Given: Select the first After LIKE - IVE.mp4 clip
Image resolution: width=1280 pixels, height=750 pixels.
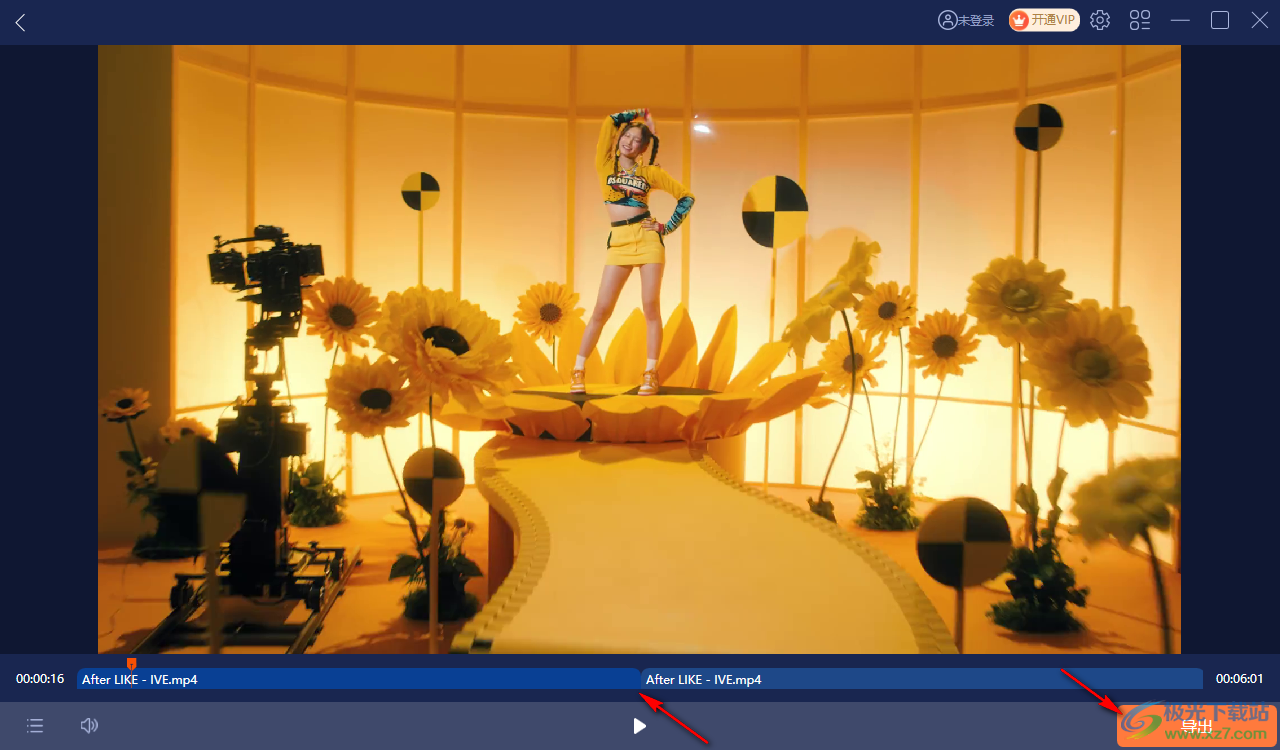Looking at the screenshot, I should (x=358, y=679).
